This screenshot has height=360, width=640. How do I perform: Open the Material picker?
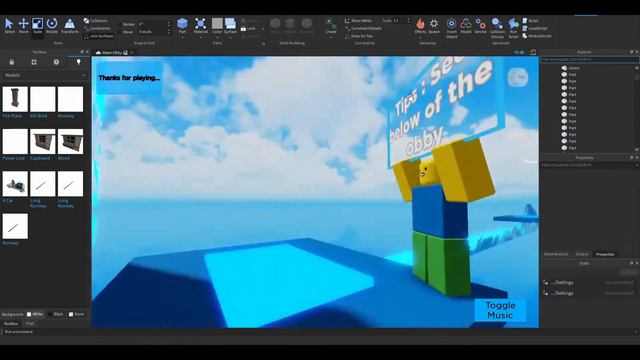coord(200,24)
